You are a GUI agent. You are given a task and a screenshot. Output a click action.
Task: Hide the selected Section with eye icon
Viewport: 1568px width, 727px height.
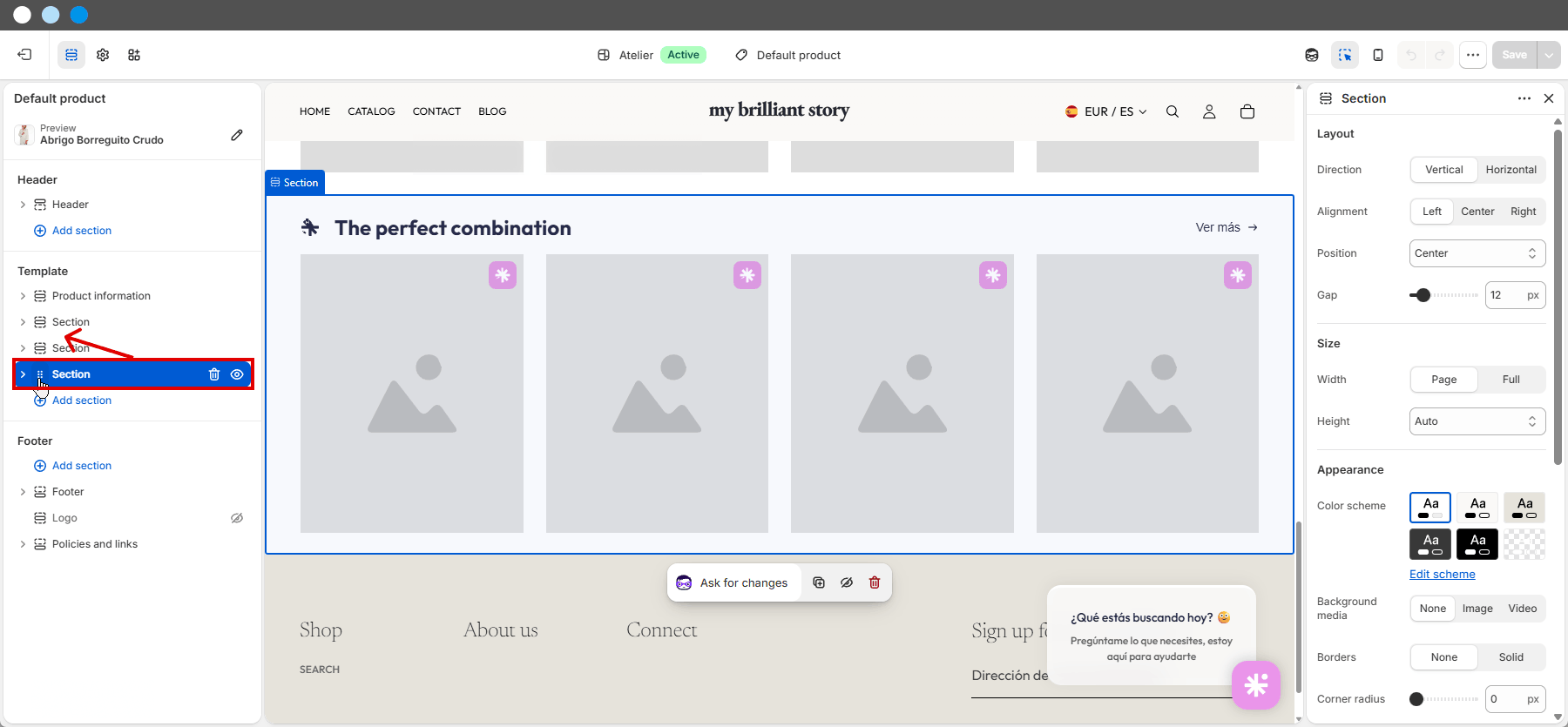pos(237,374)
